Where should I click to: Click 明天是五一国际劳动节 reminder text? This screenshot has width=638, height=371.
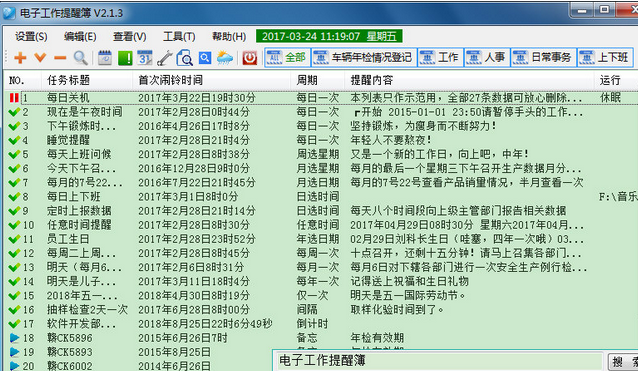click(x=408, y=295)
